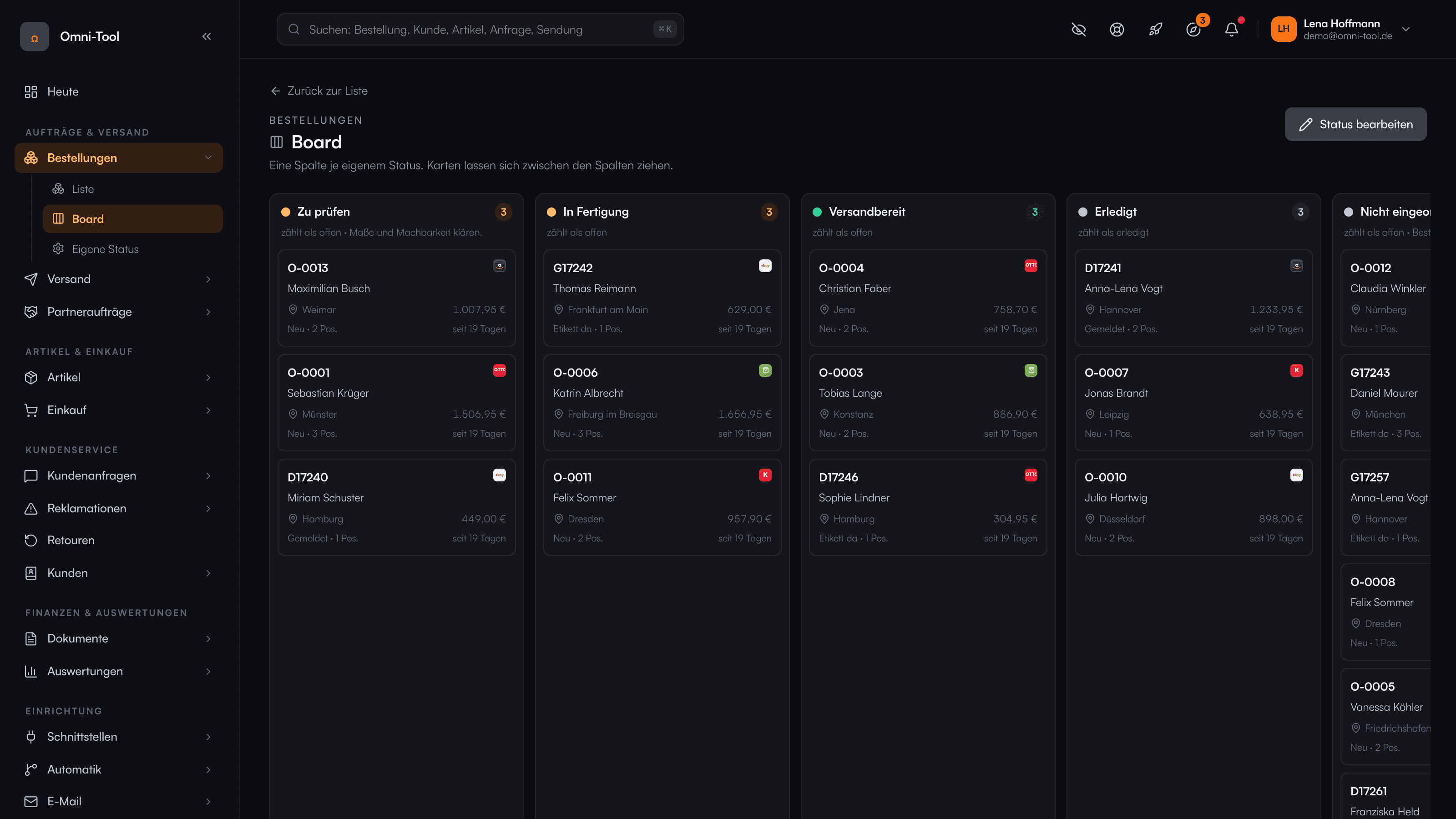Click the green Versandbereit status dot
The image size is (1456, 819).
[x=817, y=212]
